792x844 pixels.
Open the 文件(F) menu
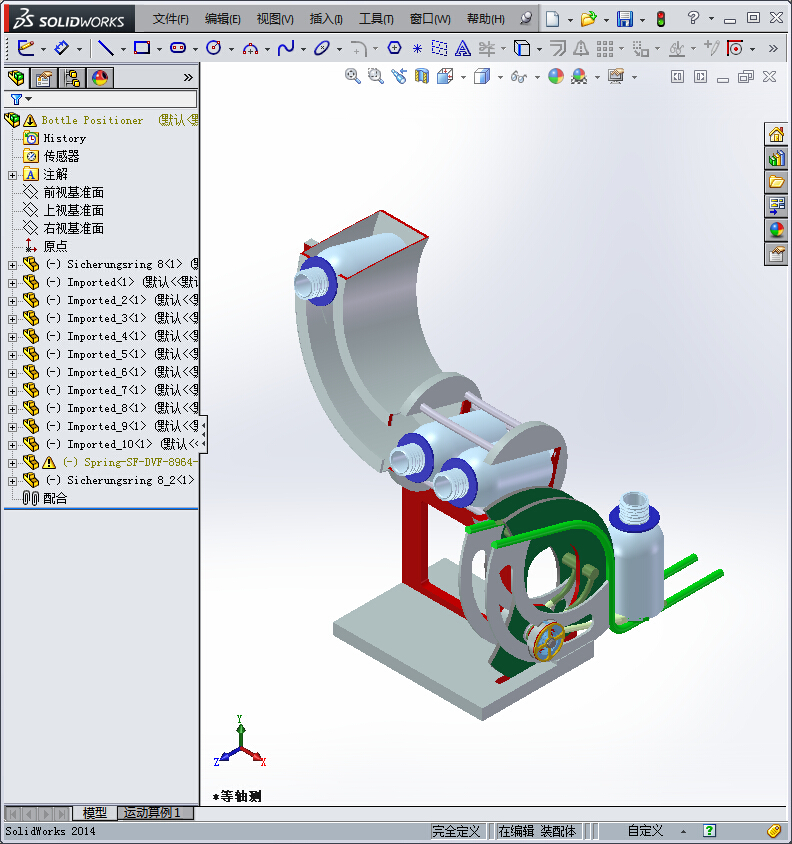[x=170, y=19]
